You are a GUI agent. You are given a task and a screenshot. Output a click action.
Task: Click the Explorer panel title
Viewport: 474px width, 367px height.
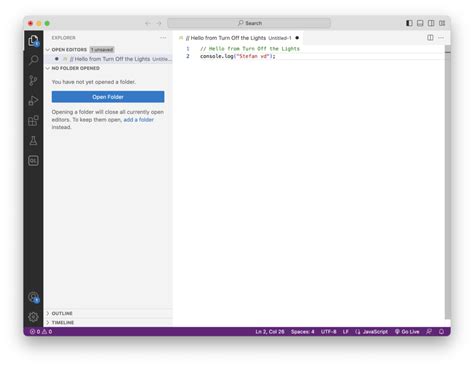[63, 38]
